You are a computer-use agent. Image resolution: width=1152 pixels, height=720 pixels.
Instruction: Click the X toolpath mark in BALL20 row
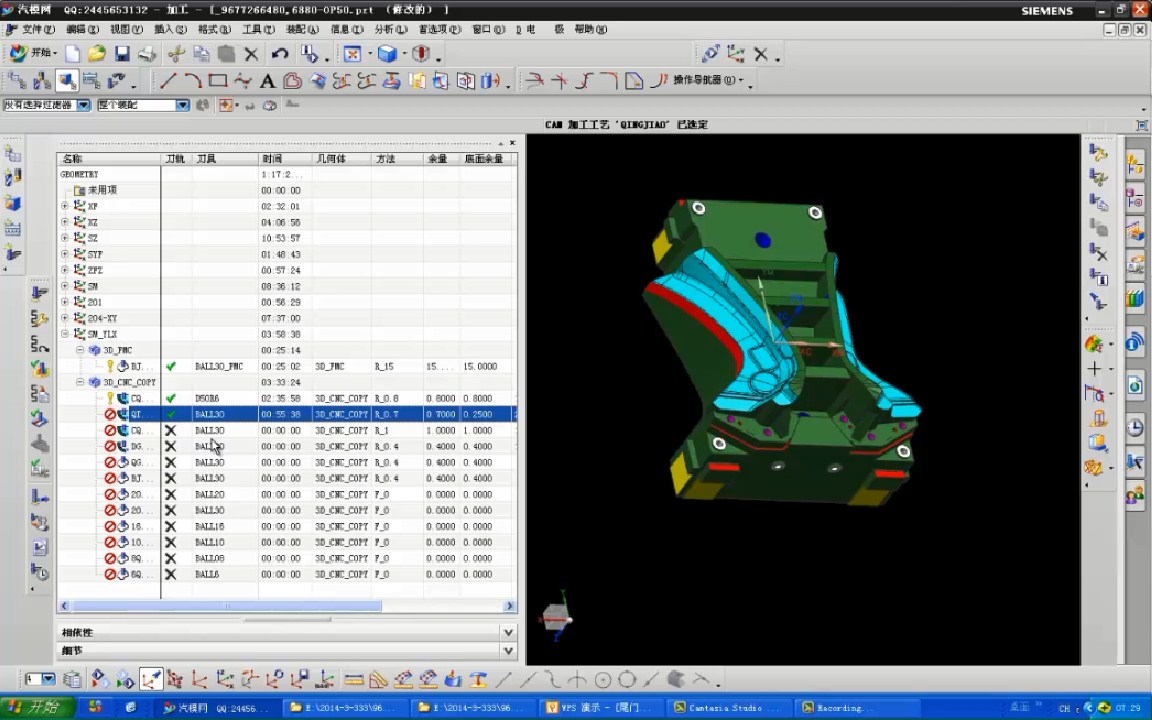point(170,494)
